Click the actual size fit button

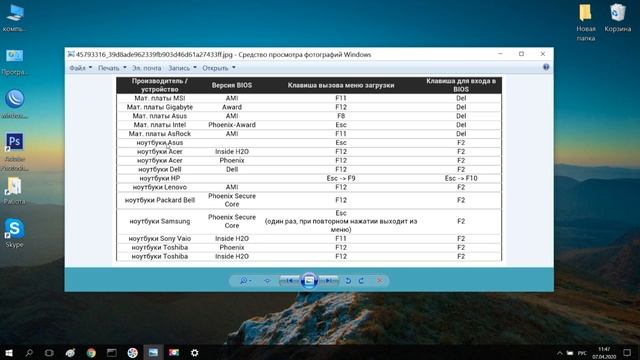[x=267, y=281]
